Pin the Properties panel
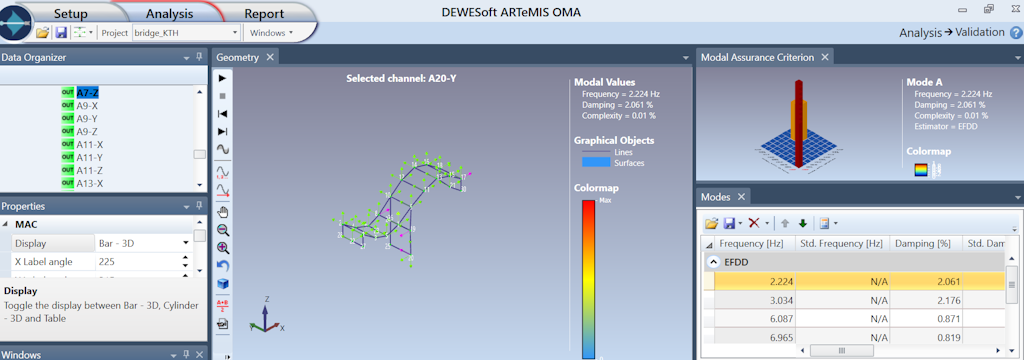 (x=199, y=206)
